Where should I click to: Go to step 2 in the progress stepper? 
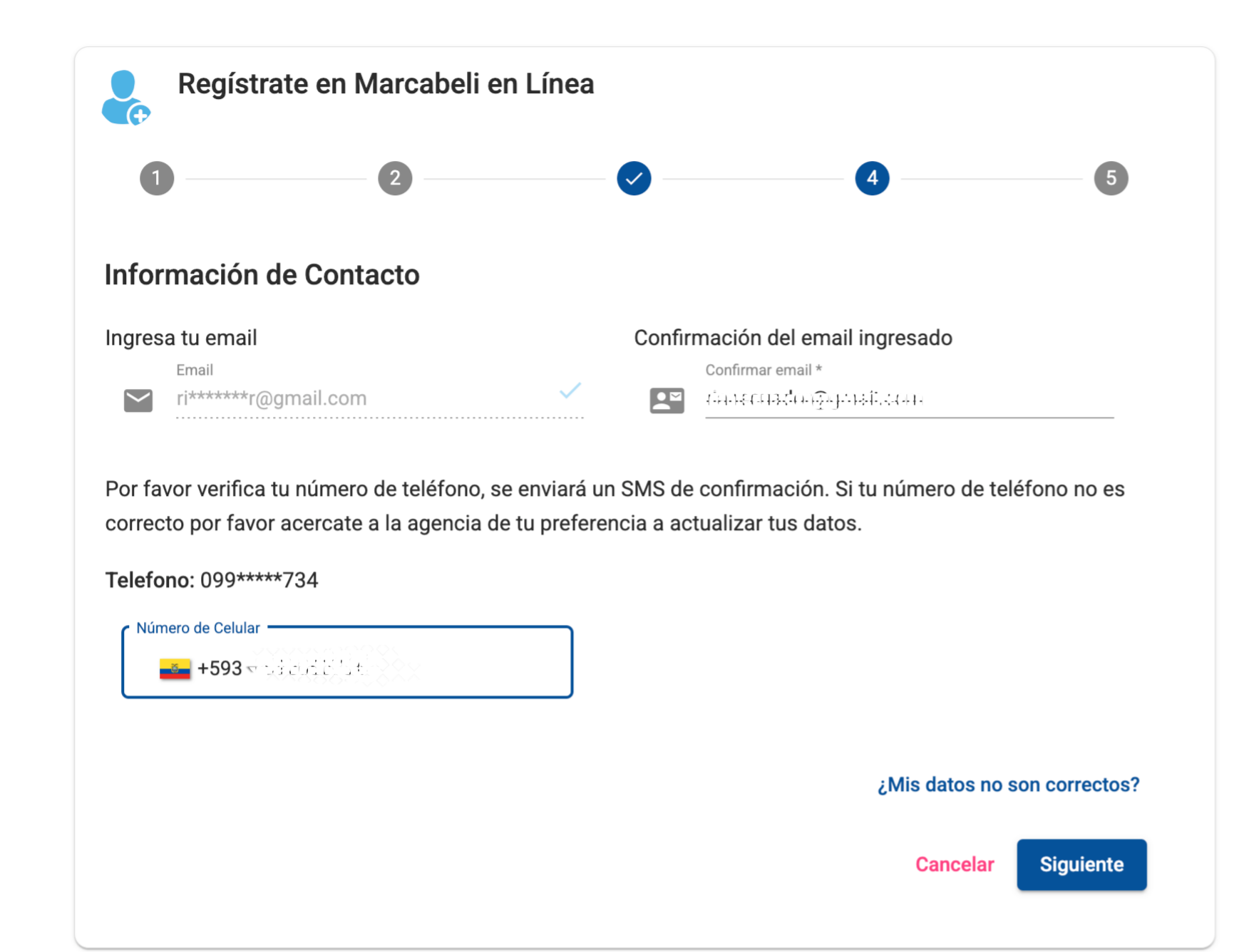pyautogui.click(x=395, y=178)
